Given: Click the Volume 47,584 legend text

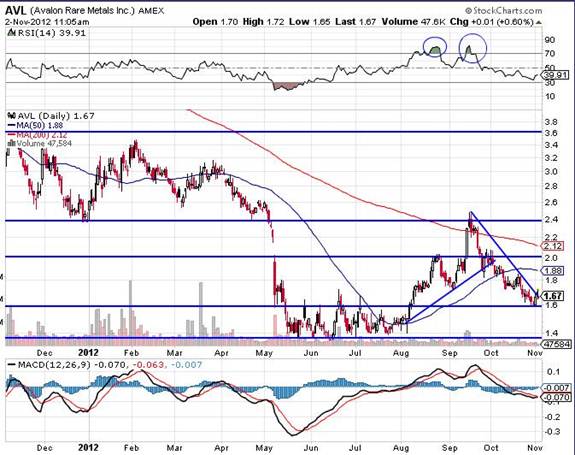Looking at the screenshot, I should coord(44,143).
